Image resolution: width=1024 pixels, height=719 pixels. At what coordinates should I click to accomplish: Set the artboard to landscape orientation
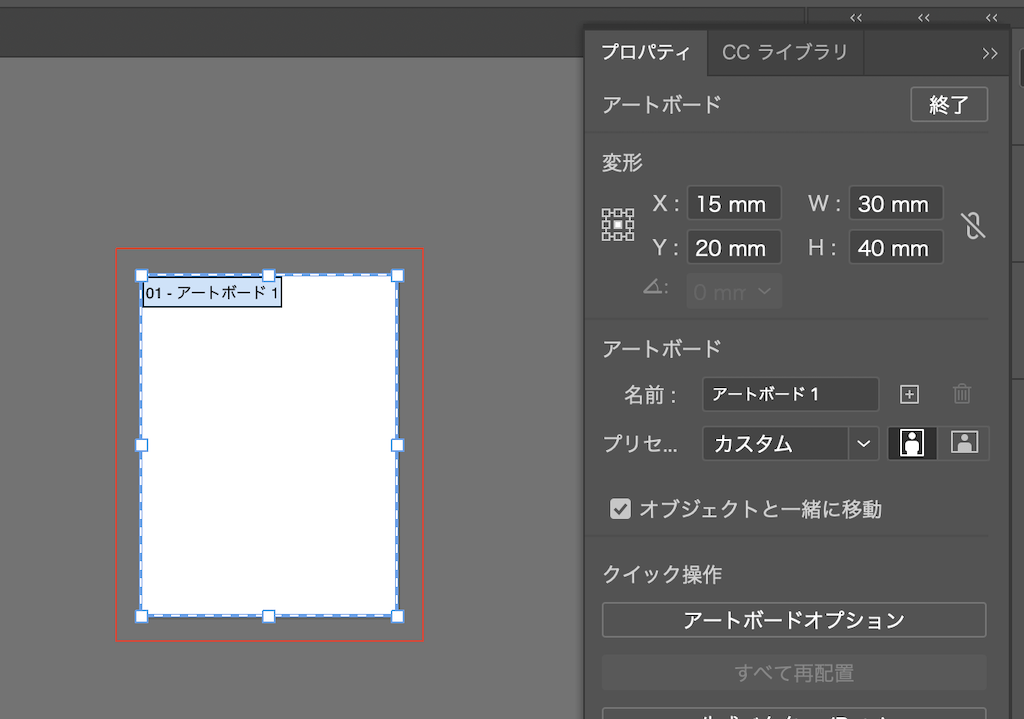click(x=964, y=443)
